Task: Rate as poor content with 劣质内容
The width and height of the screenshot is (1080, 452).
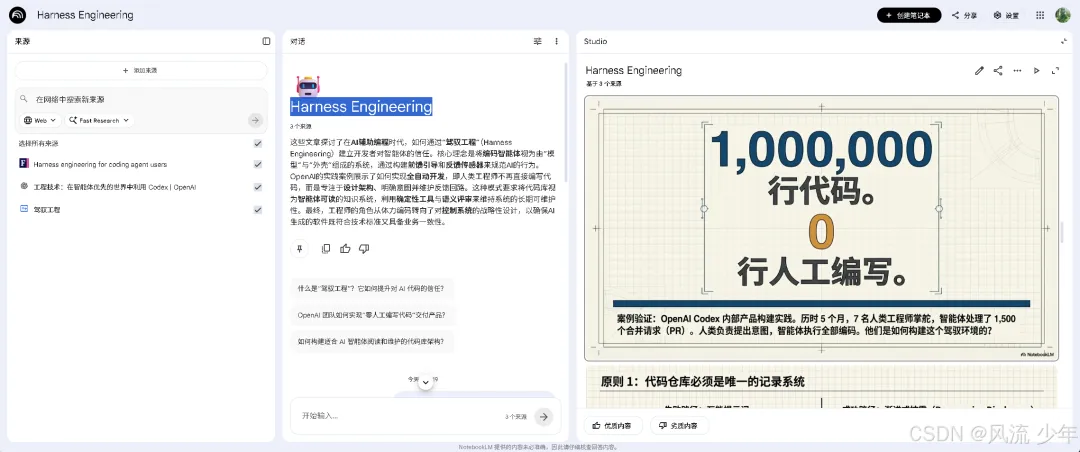Action: click(x=678, y=426)
